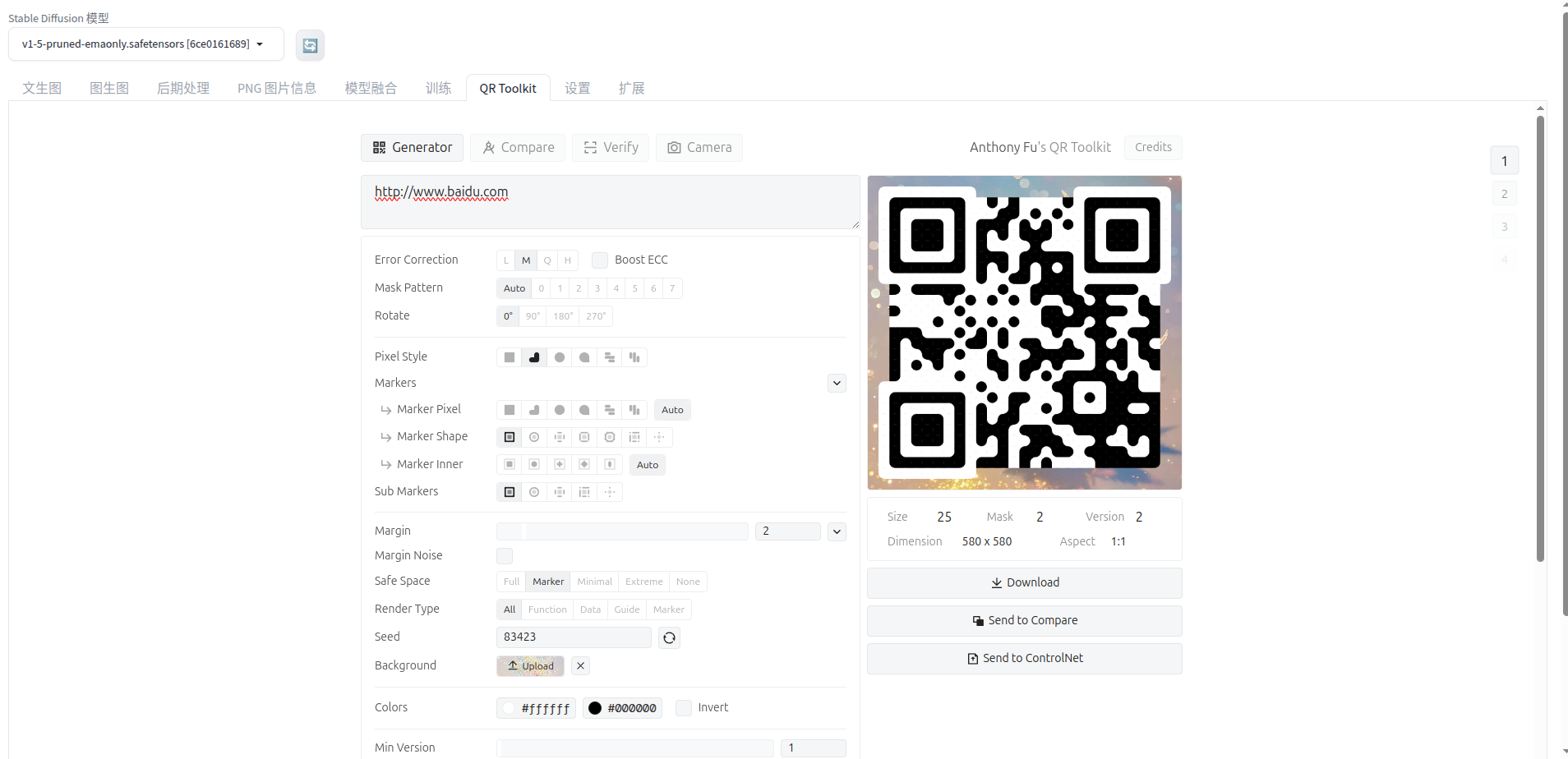1568x759 pixels.
Task: Set Safe Space to Full
Action: pyautogui.click(x=511, y=582)
